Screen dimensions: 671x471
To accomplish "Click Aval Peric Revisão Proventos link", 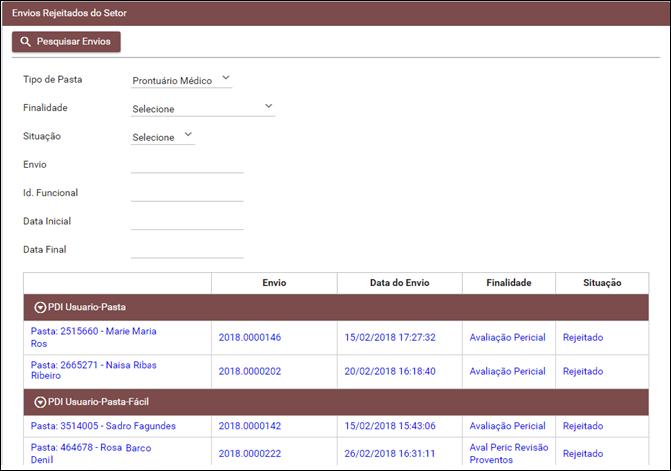I will [507, 454].
